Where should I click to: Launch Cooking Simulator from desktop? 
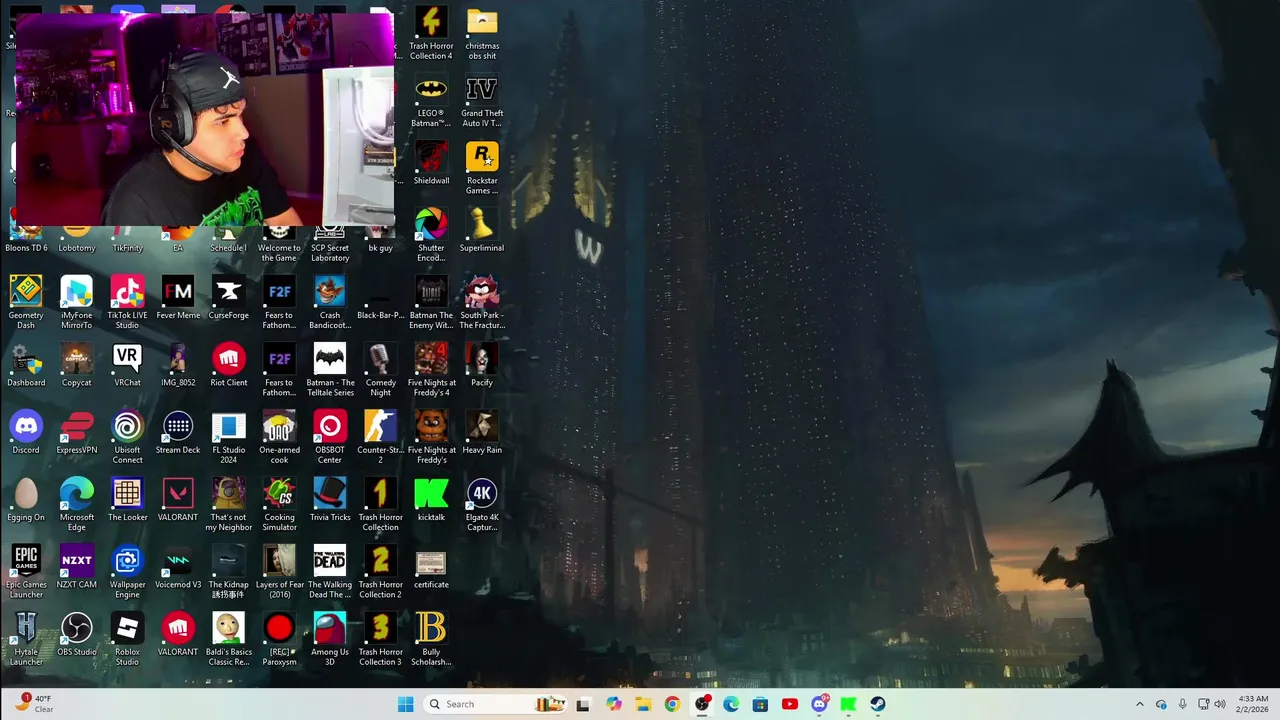coord(279,504)
